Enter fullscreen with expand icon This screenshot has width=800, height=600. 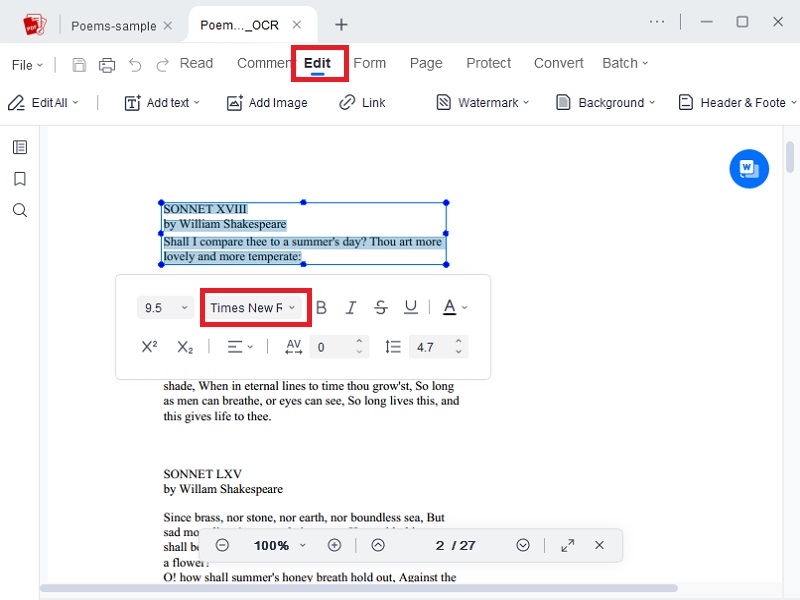(567, 545)
